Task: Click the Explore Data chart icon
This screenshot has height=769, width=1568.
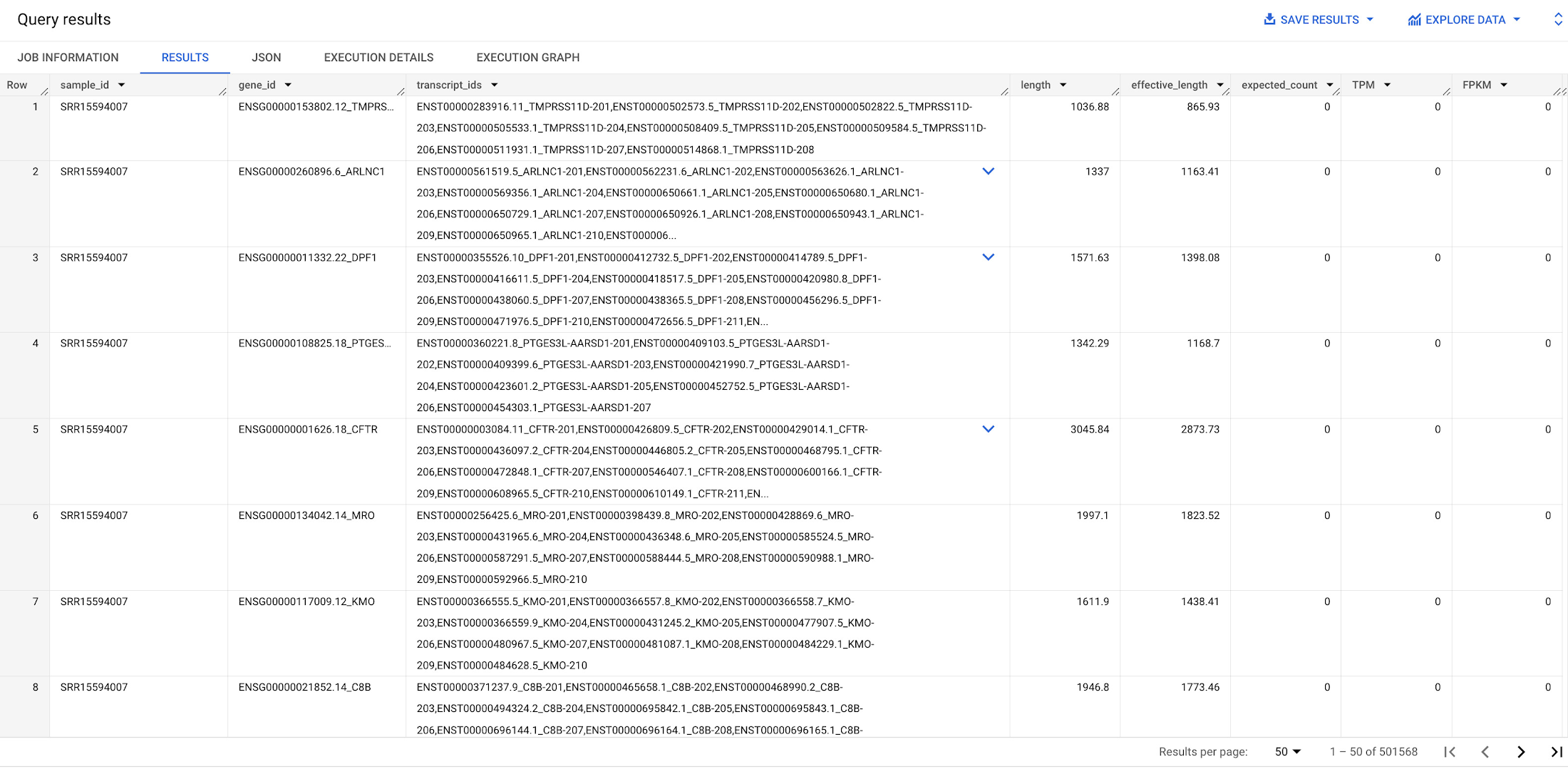Action: pos(1414,19)
